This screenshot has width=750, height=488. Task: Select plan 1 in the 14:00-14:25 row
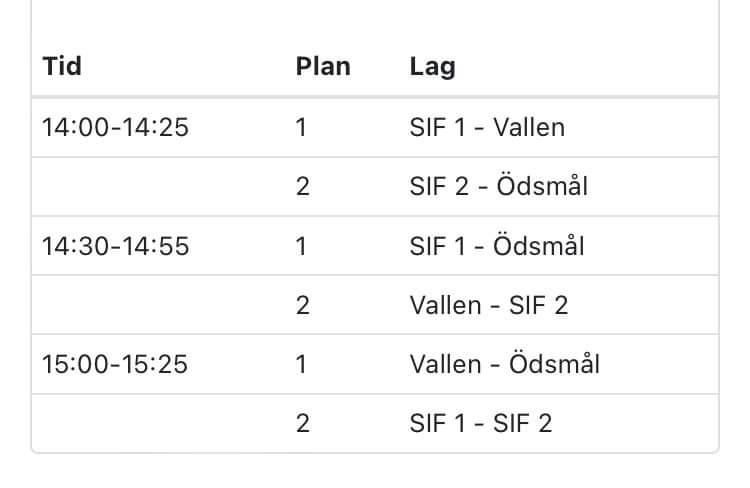(x=301, y=128)
